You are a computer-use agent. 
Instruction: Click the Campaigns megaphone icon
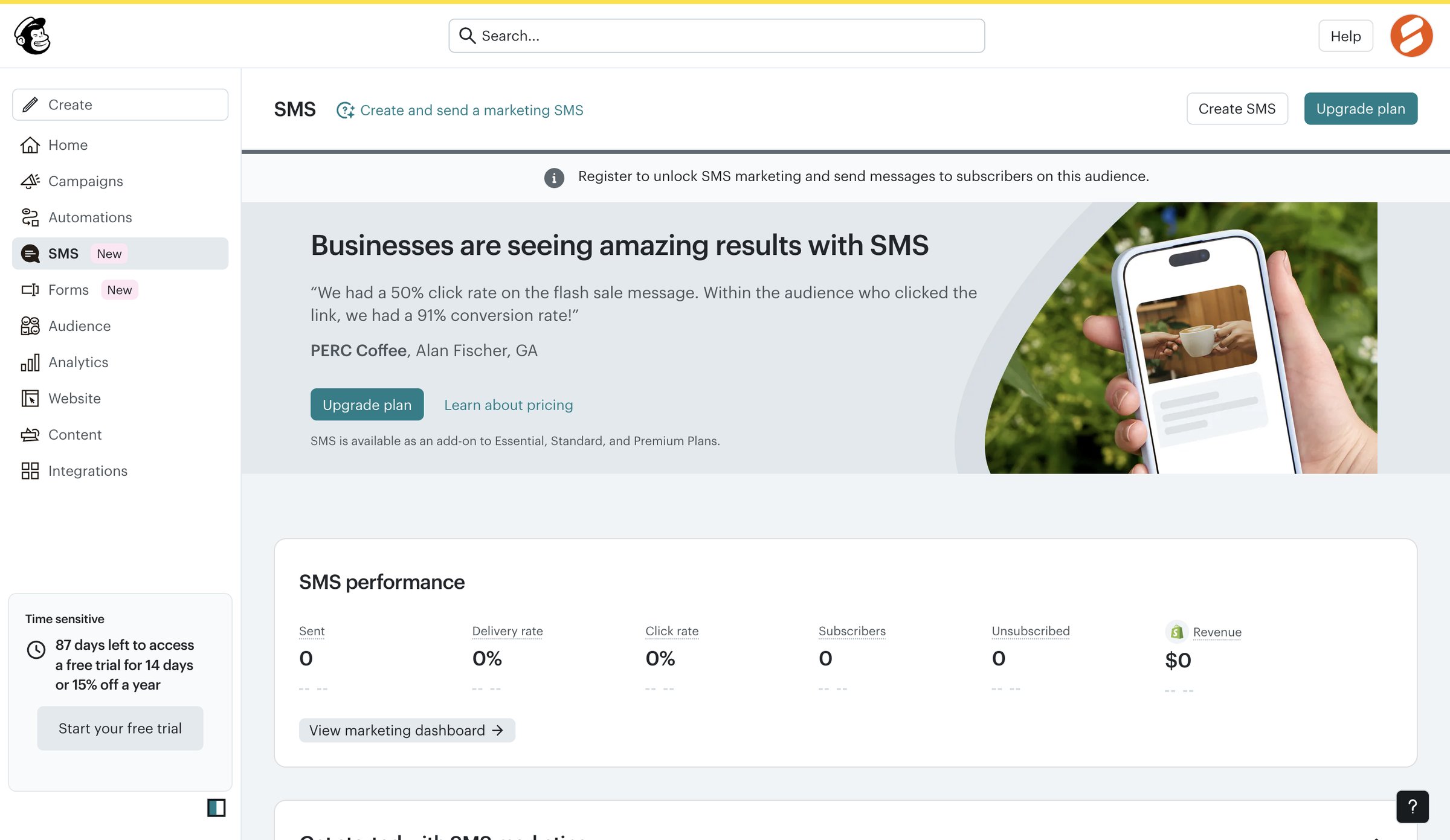click(x=30, y=181)
